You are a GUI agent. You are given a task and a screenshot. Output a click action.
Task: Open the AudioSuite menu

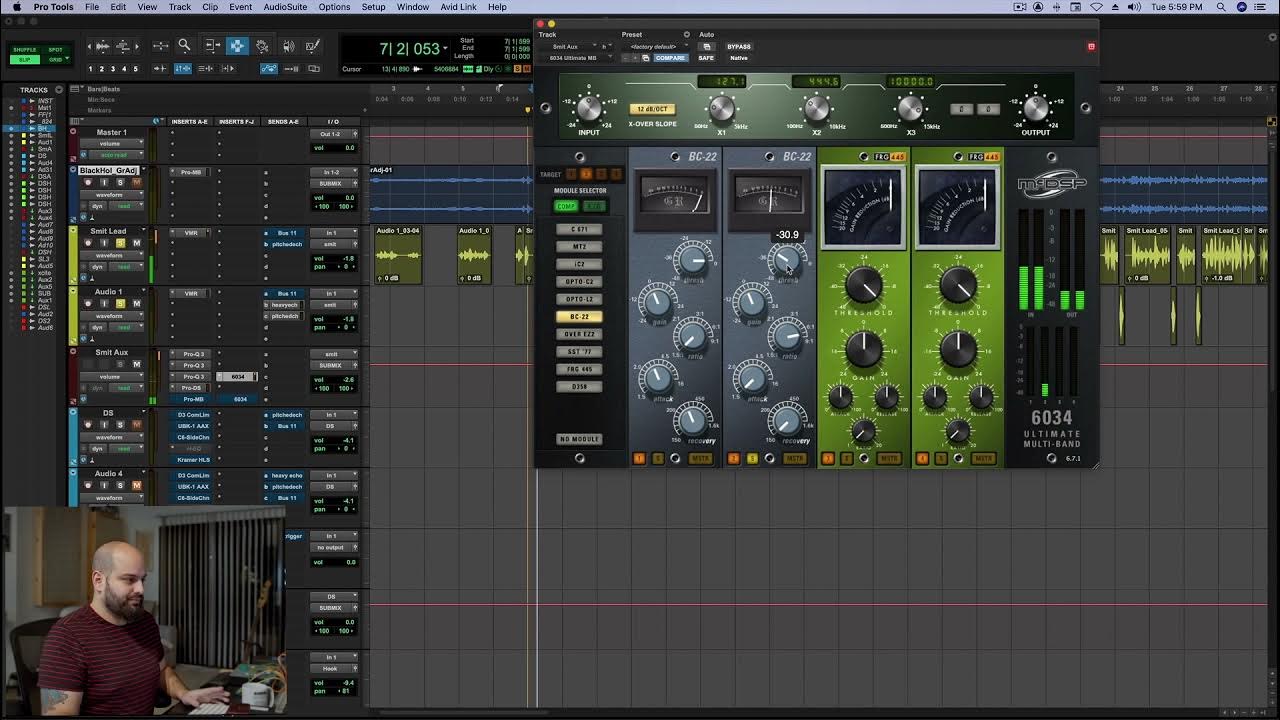[x=285, y=7]
